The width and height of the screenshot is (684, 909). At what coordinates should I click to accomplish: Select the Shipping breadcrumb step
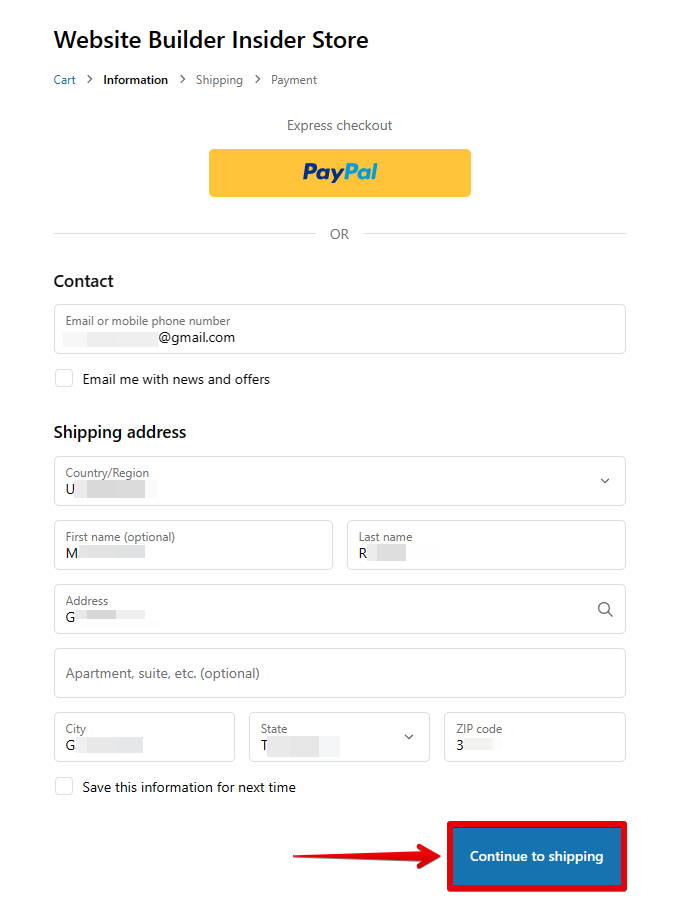pos(219,80)
